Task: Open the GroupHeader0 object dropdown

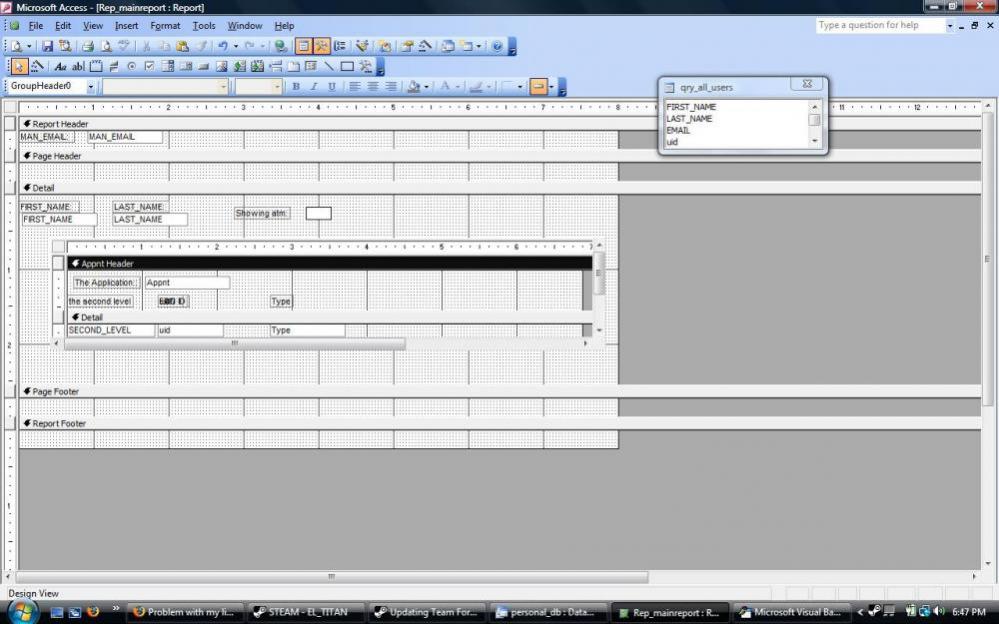Action: (x=91, y=87)
